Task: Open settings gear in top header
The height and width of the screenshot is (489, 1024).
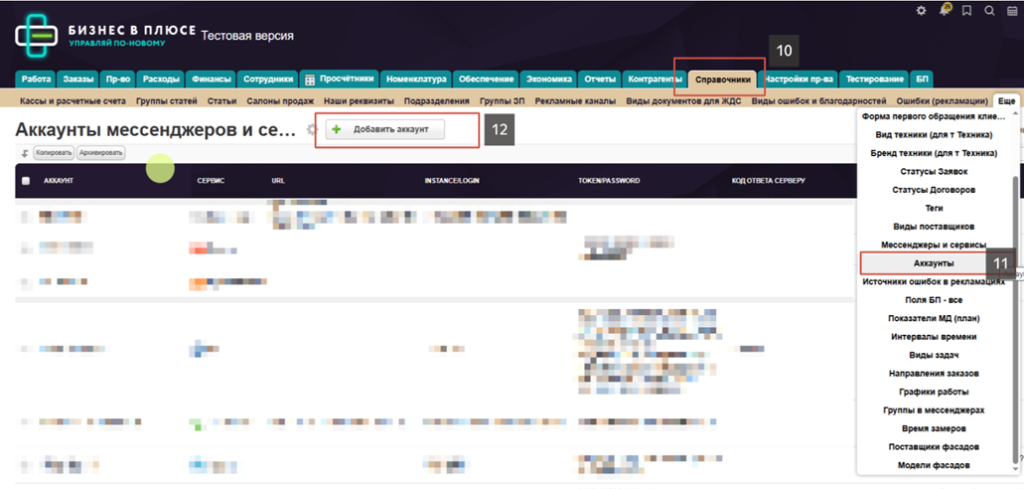Action: tap(922, 11)
